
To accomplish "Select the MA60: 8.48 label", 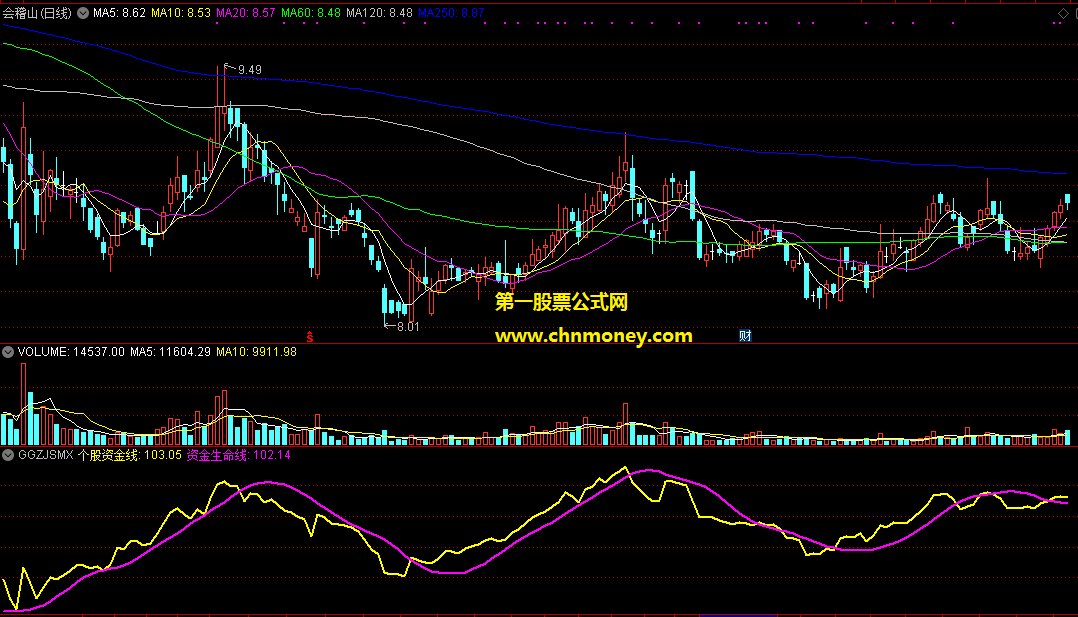I will (311, 13).
